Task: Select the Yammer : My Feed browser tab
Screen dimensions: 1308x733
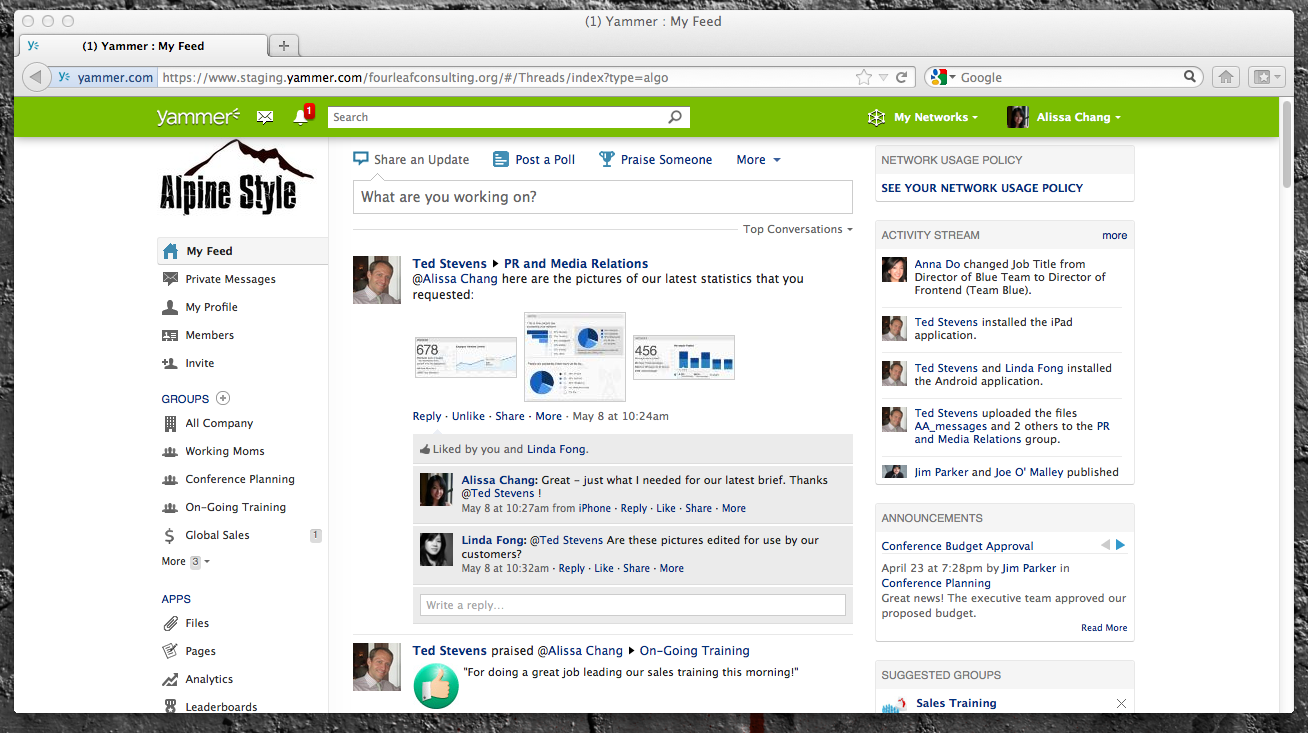Action: (143, 46)
